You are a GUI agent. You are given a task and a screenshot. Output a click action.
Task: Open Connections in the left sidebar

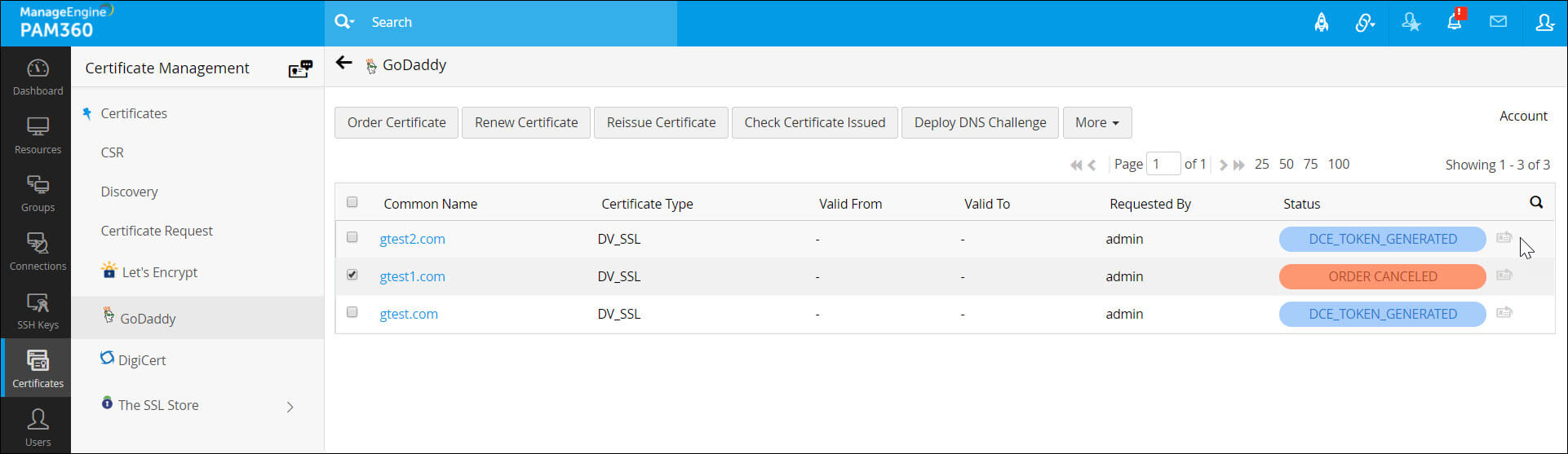[38, 253]
